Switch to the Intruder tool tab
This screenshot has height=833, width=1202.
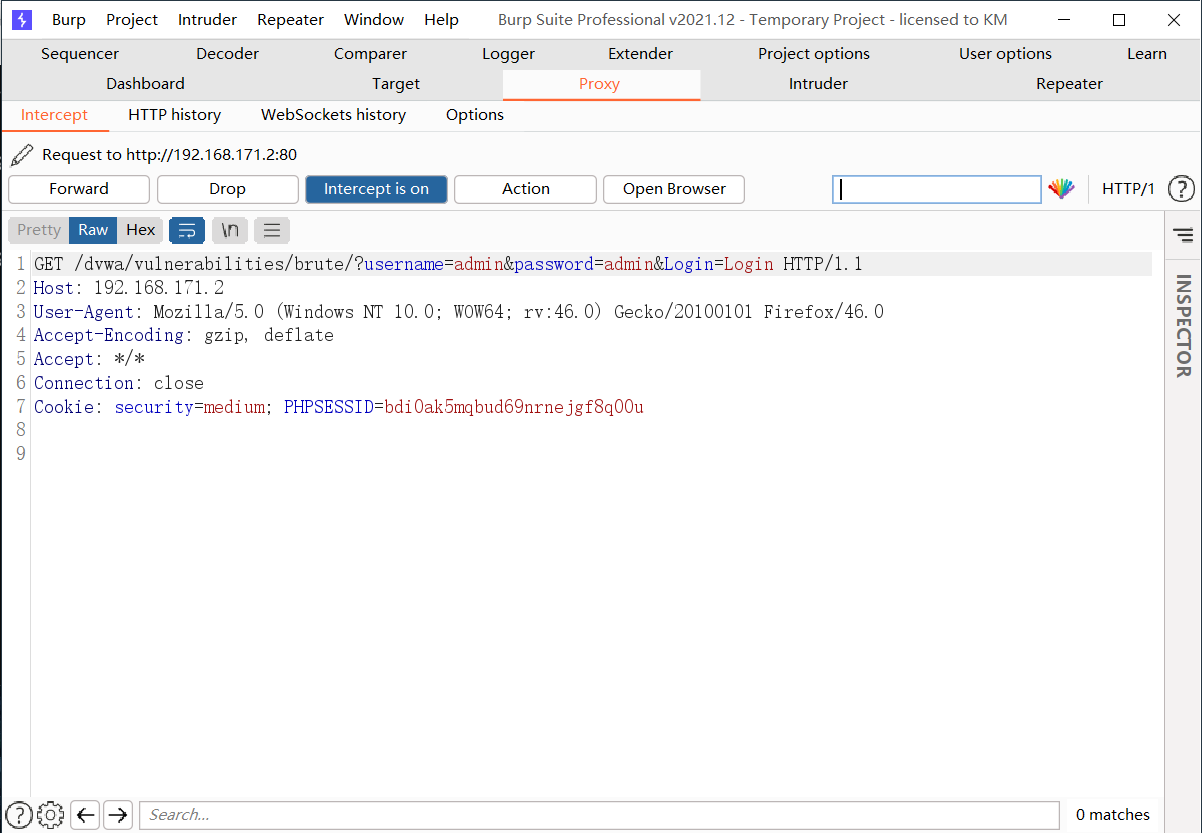(x=818, y=84)
